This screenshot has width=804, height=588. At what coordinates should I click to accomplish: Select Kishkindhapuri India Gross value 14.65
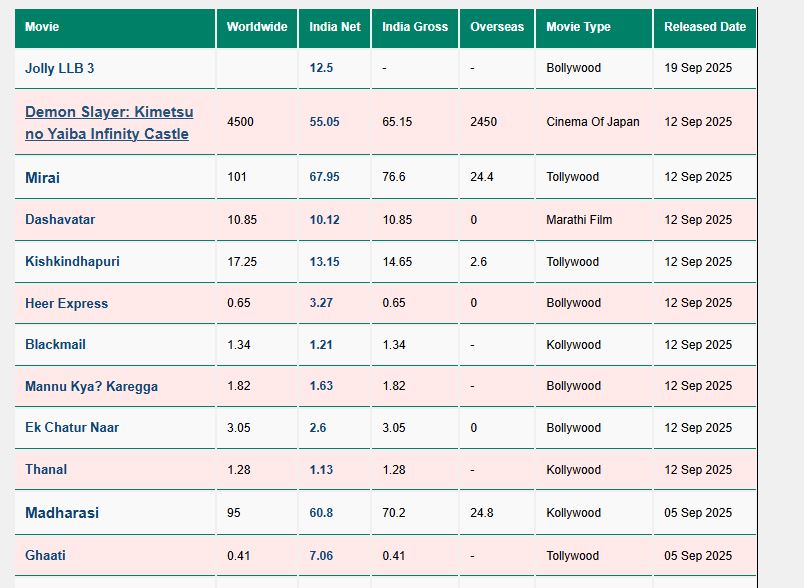pos(397,262)
